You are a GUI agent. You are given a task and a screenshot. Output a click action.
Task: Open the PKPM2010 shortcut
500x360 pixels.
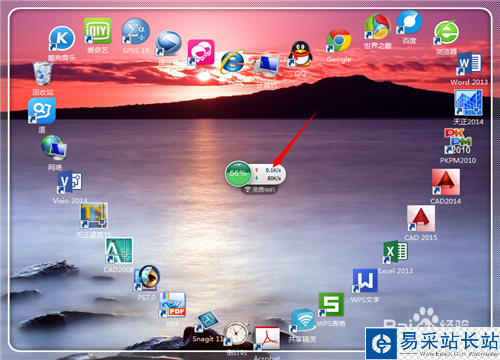[x=458, y=141]
